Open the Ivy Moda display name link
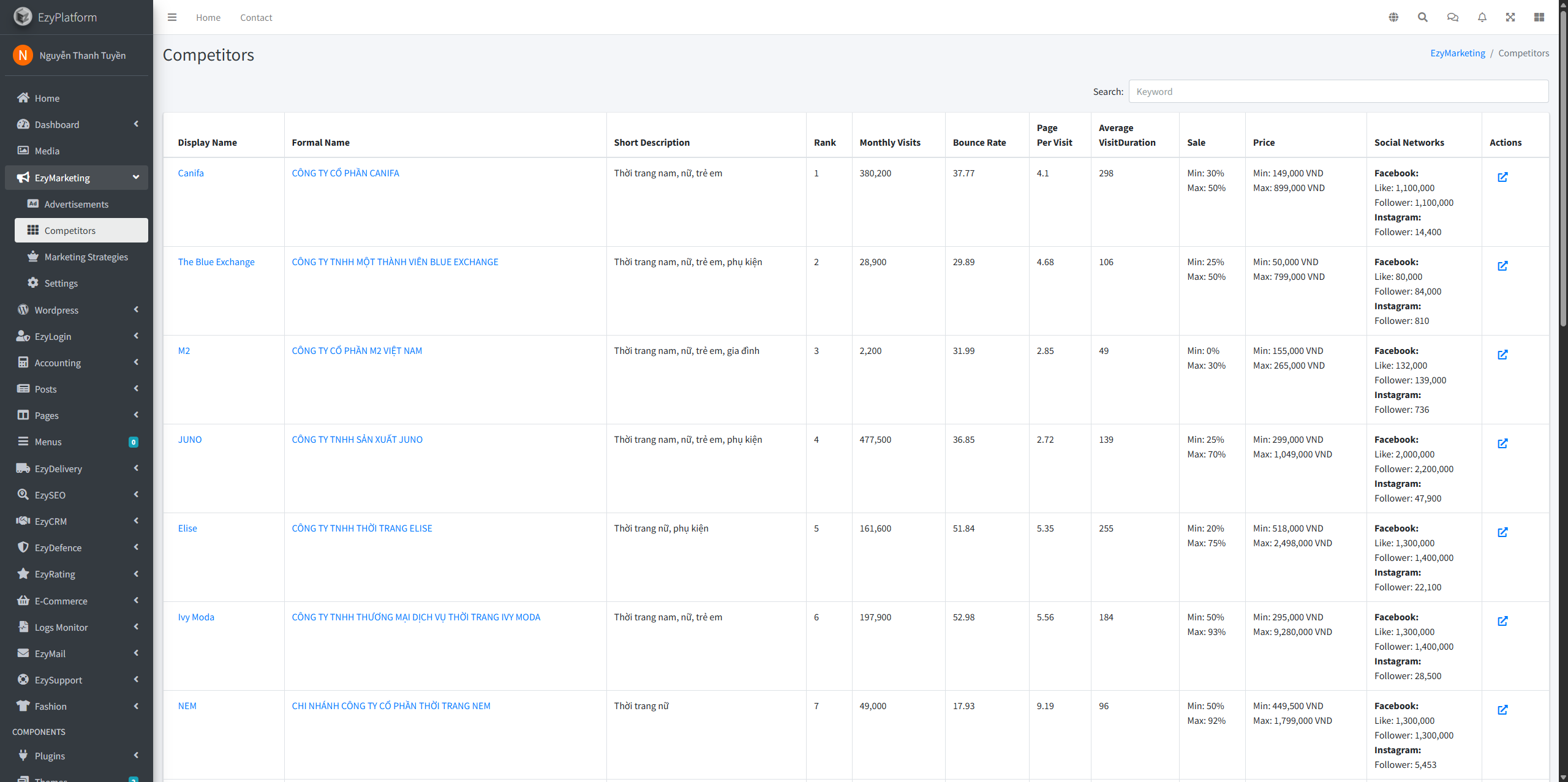 pos(196,617)
